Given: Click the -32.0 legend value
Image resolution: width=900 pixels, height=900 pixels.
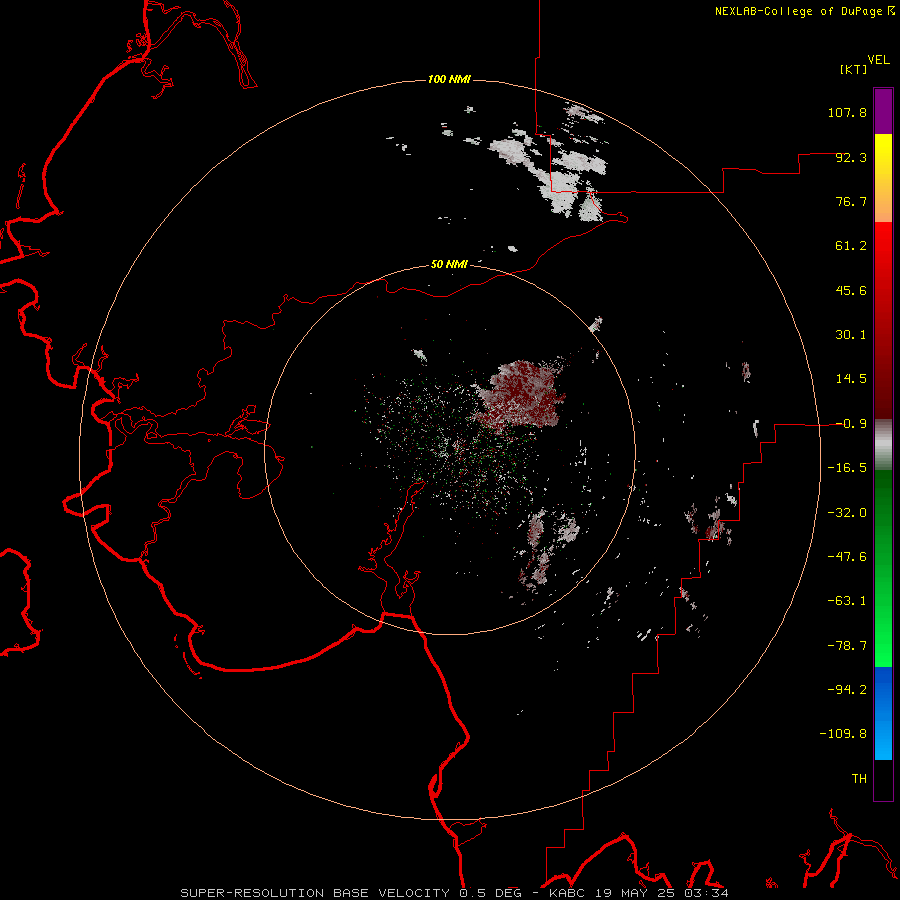Looking at the screenshot, I should click(x=847, y=513).
